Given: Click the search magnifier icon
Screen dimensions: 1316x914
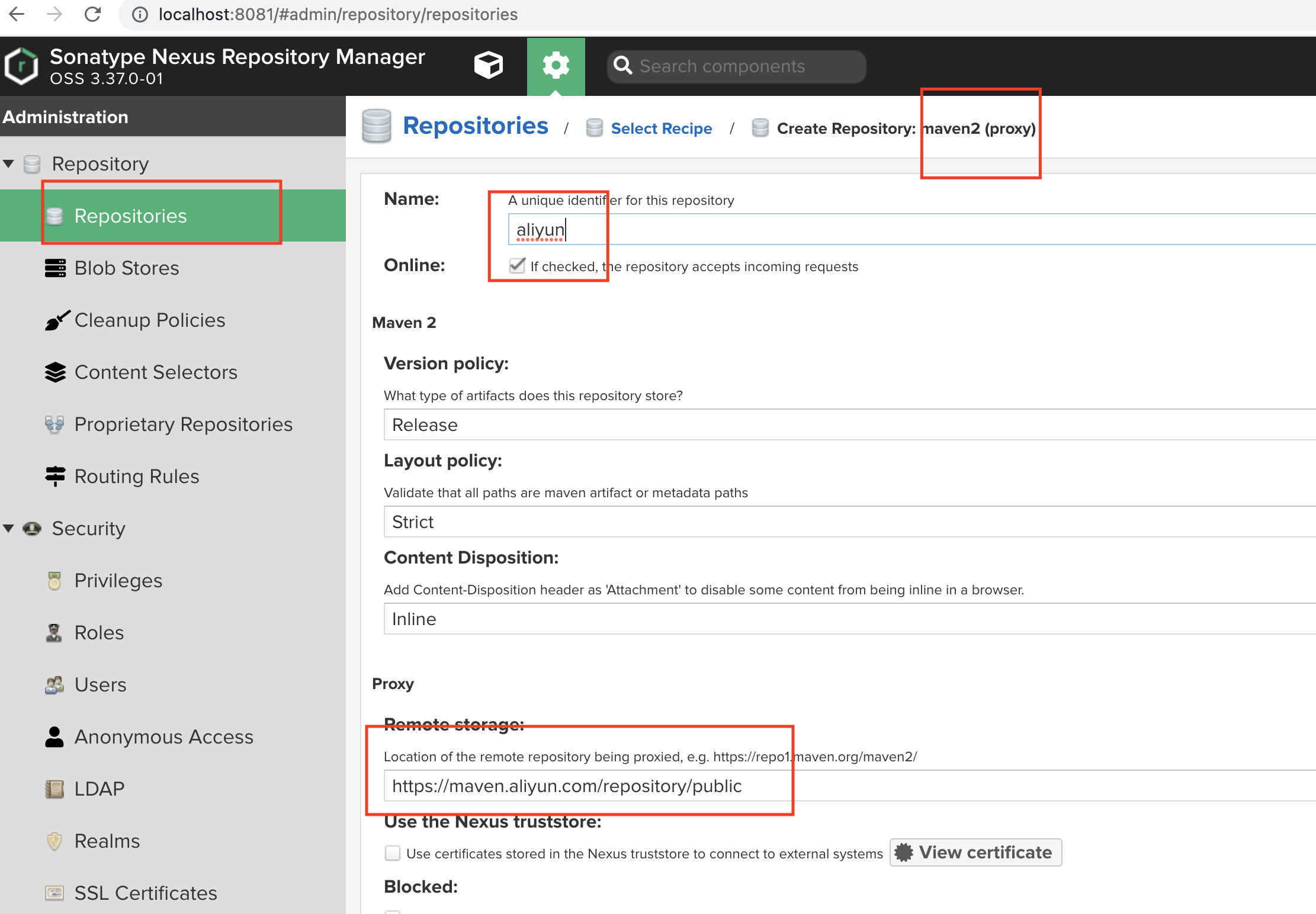Looking at the screenshot, I should 622,66.
